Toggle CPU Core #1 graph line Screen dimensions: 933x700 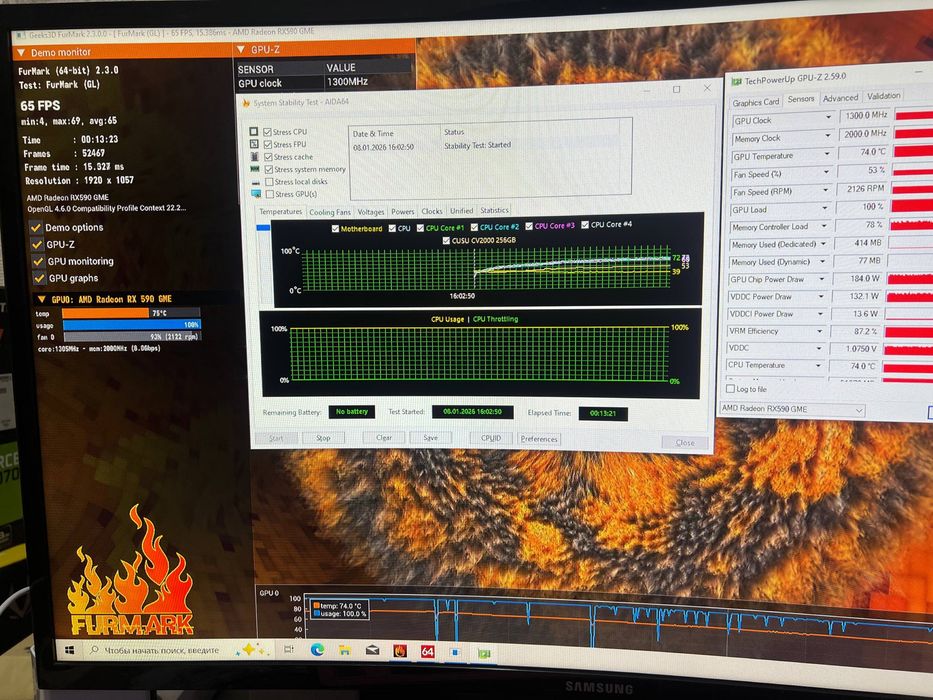coord(421,228)
